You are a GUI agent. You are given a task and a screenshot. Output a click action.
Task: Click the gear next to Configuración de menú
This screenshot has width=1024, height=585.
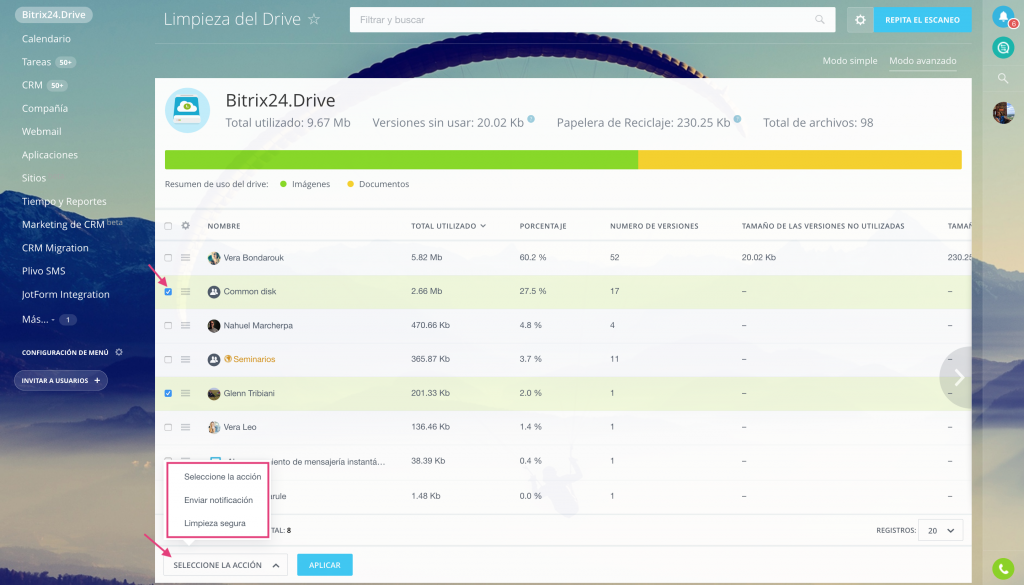click(x=119, y=352)
